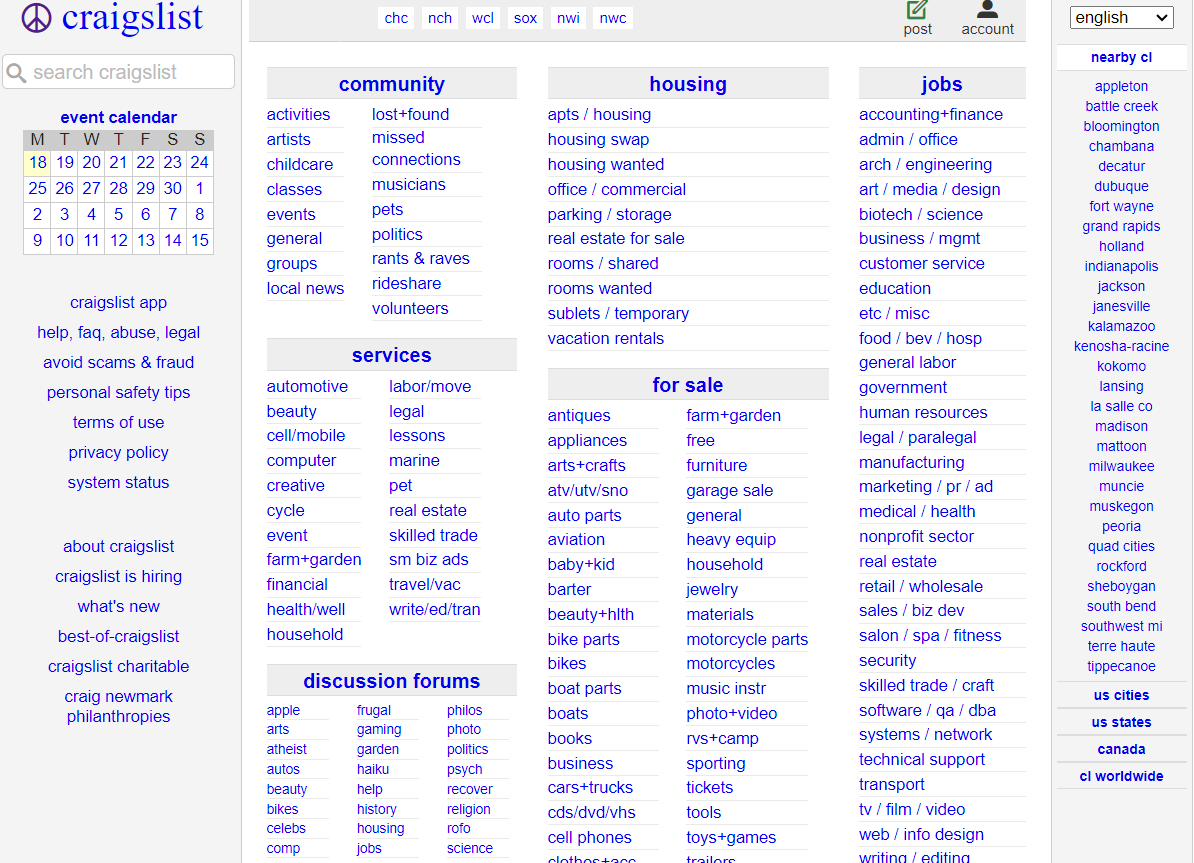Open the english language dropdown

click(x=1121, y=18)
